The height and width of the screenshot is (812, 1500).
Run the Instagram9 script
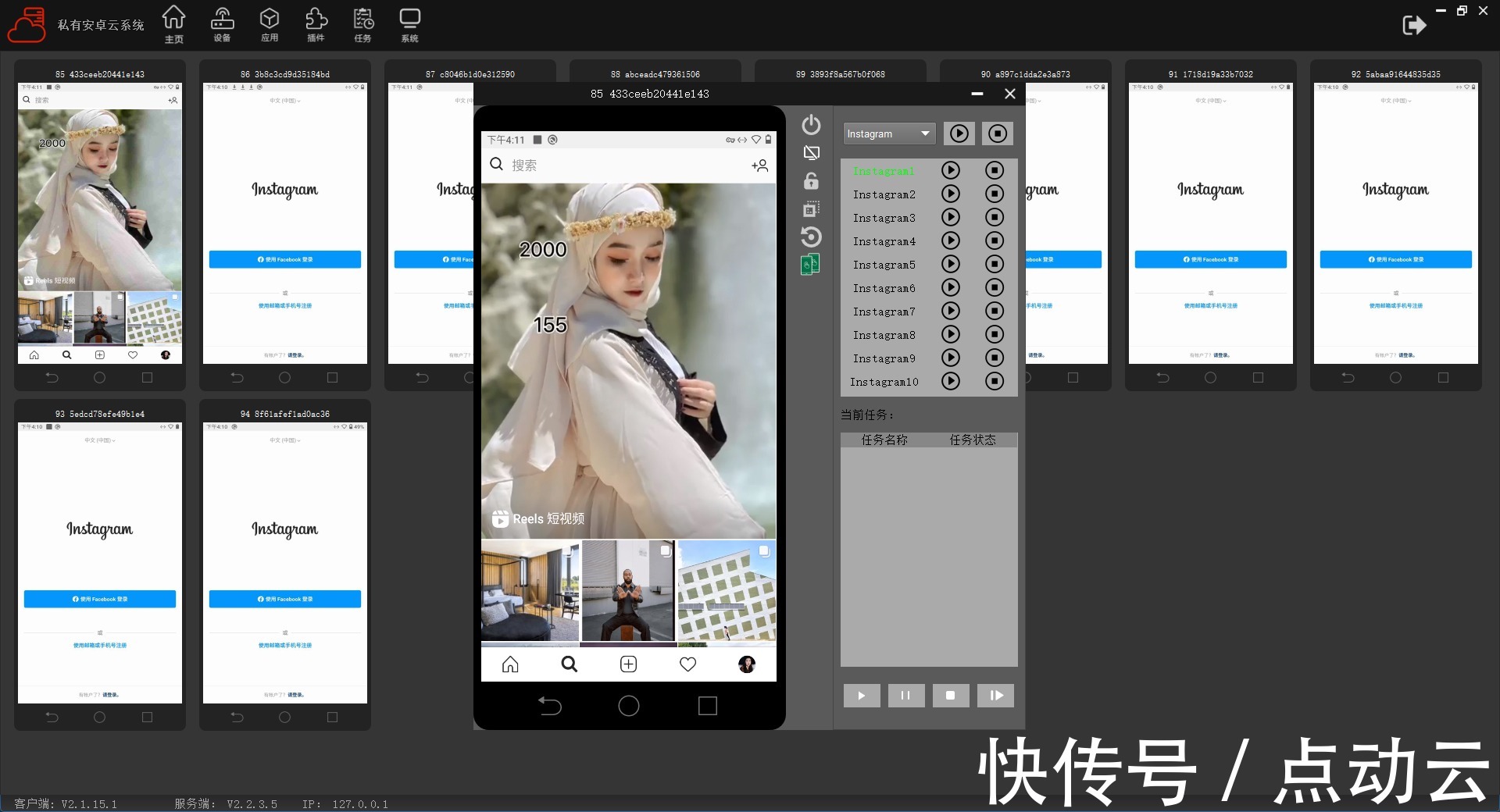coord(951,358)
